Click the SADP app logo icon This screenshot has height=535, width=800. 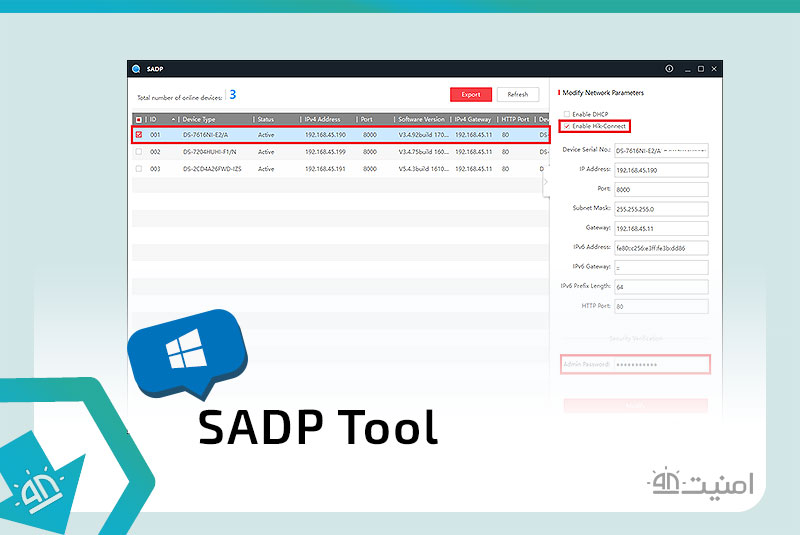(136, 69)
